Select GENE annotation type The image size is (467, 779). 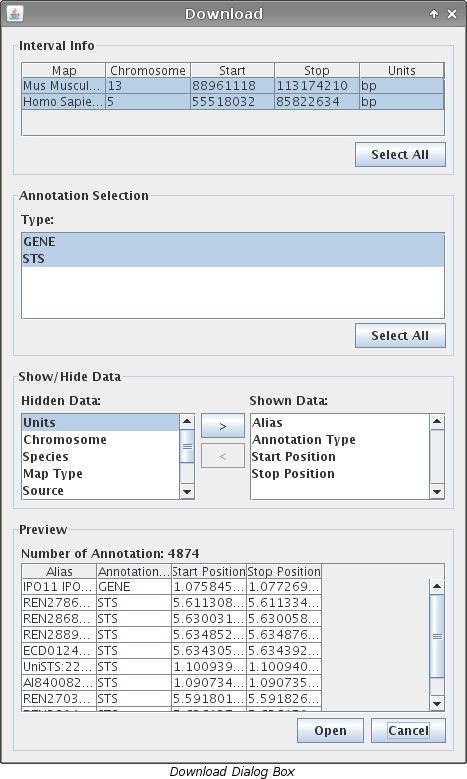coord(233,241)
